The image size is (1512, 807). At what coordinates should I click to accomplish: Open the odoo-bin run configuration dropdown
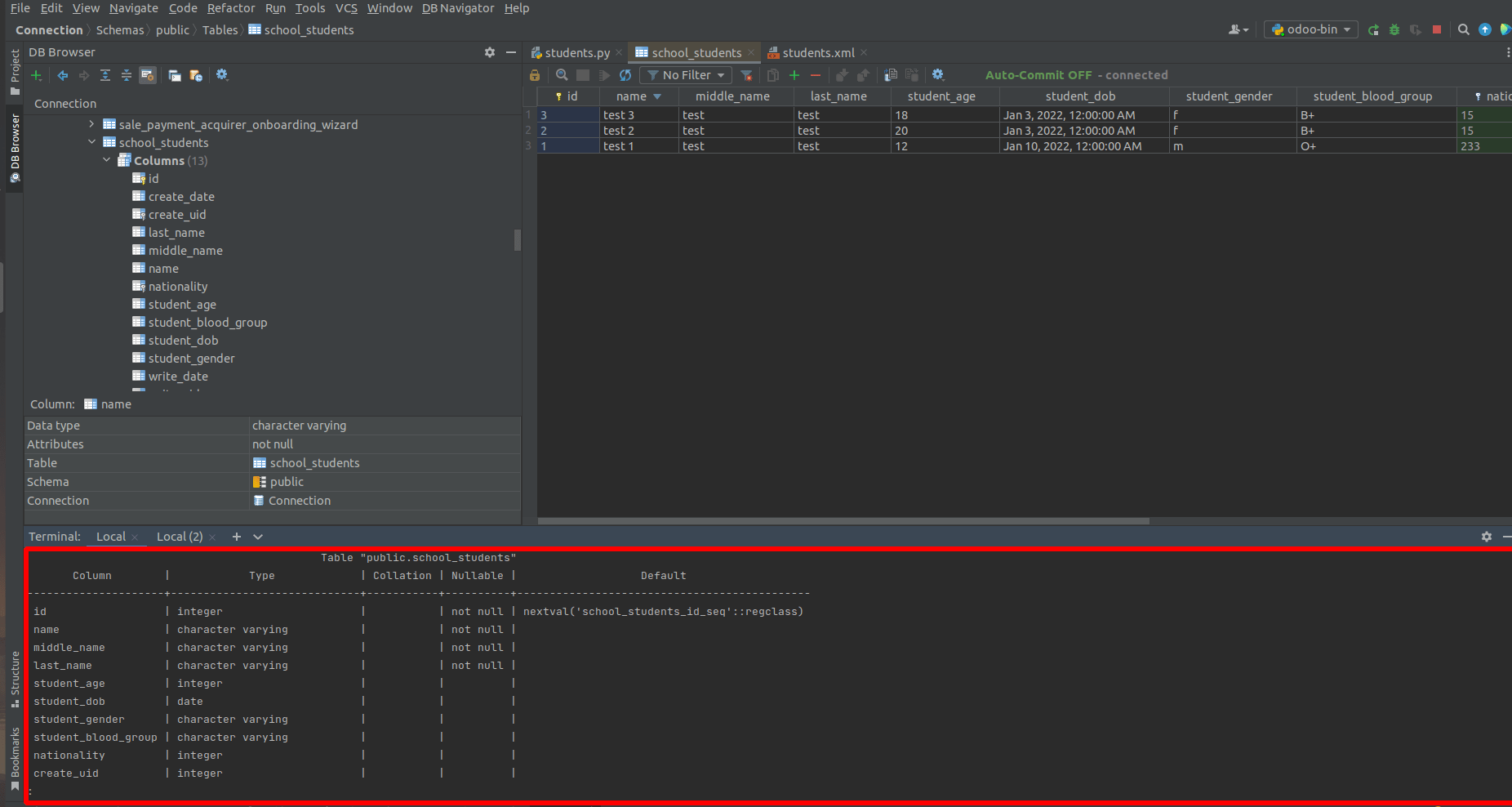point(1311,29)
